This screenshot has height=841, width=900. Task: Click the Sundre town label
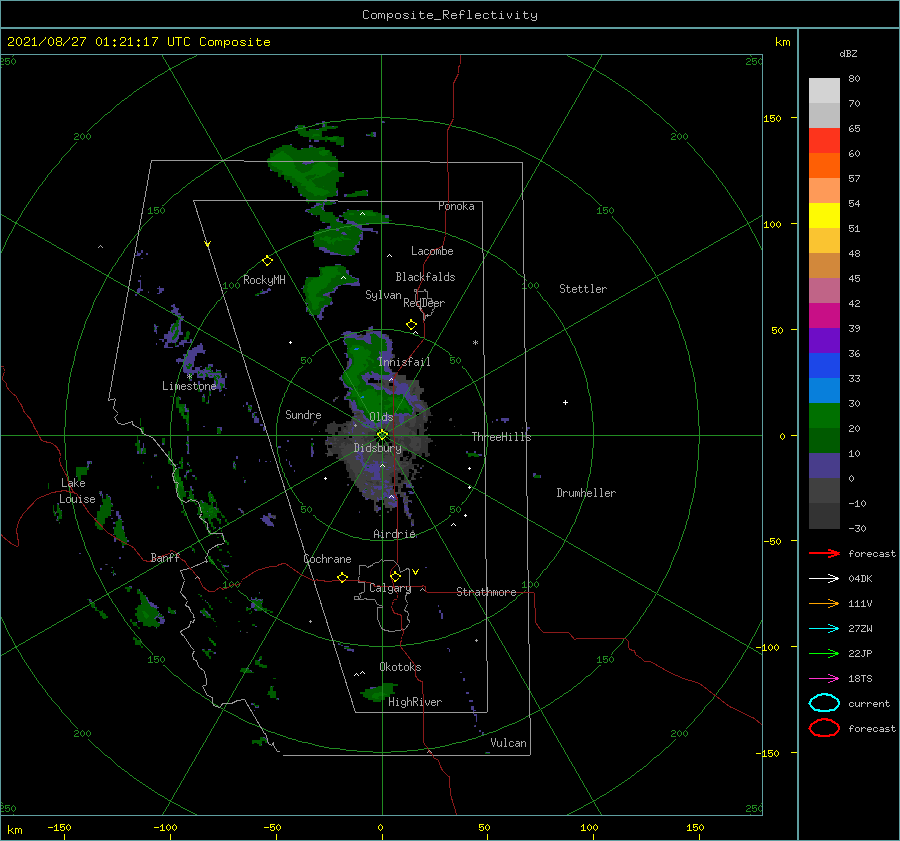tap(303, 415)
